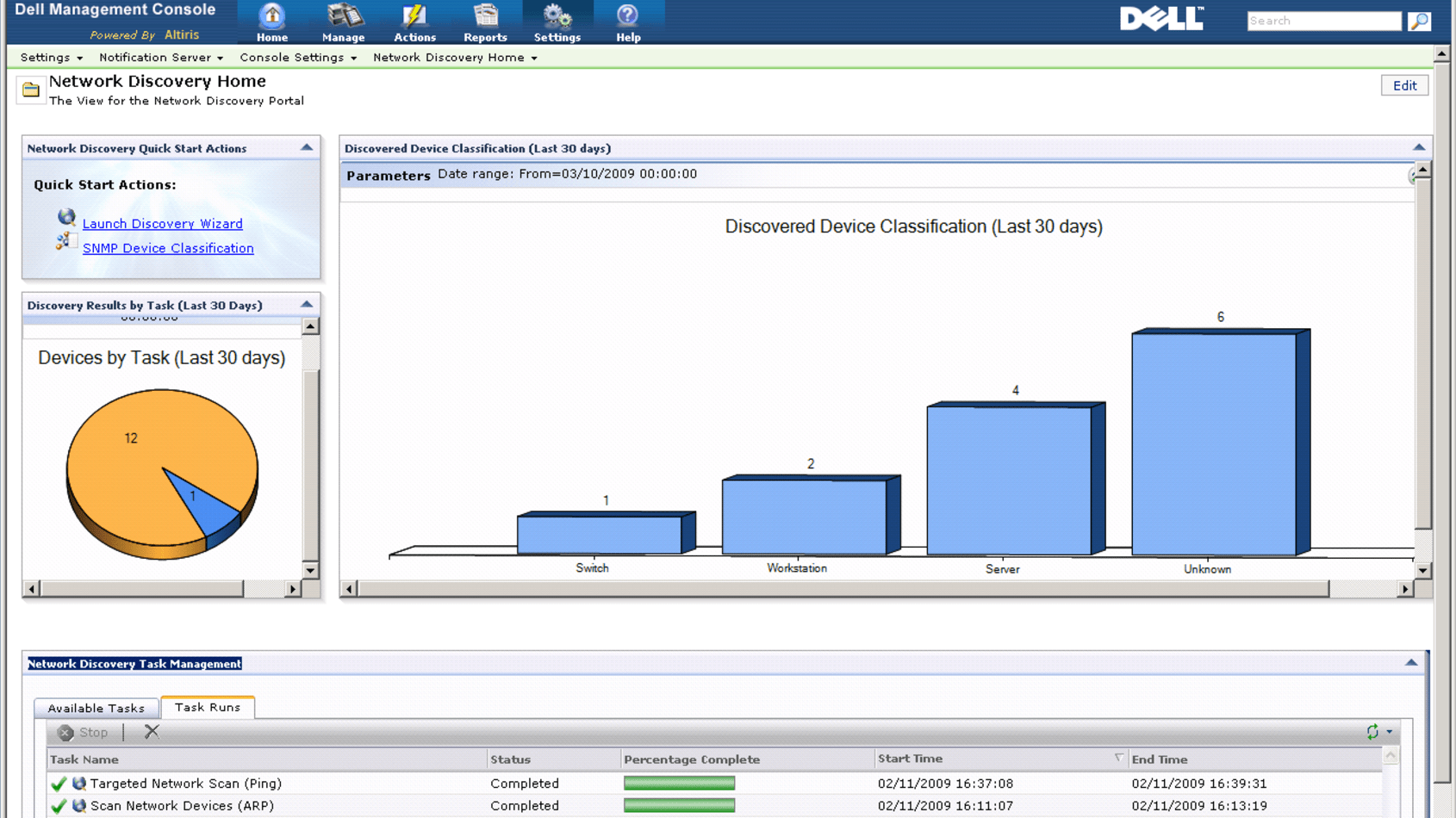
Task: Open the Console Settings dropdown menu
Action: pos(298,58)
